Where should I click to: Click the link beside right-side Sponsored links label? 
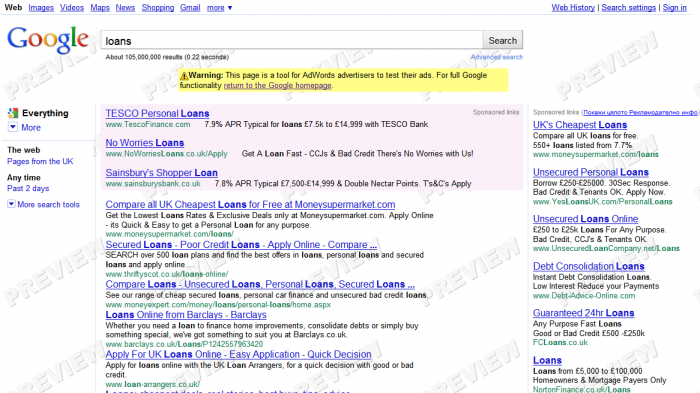coord(640,113)
